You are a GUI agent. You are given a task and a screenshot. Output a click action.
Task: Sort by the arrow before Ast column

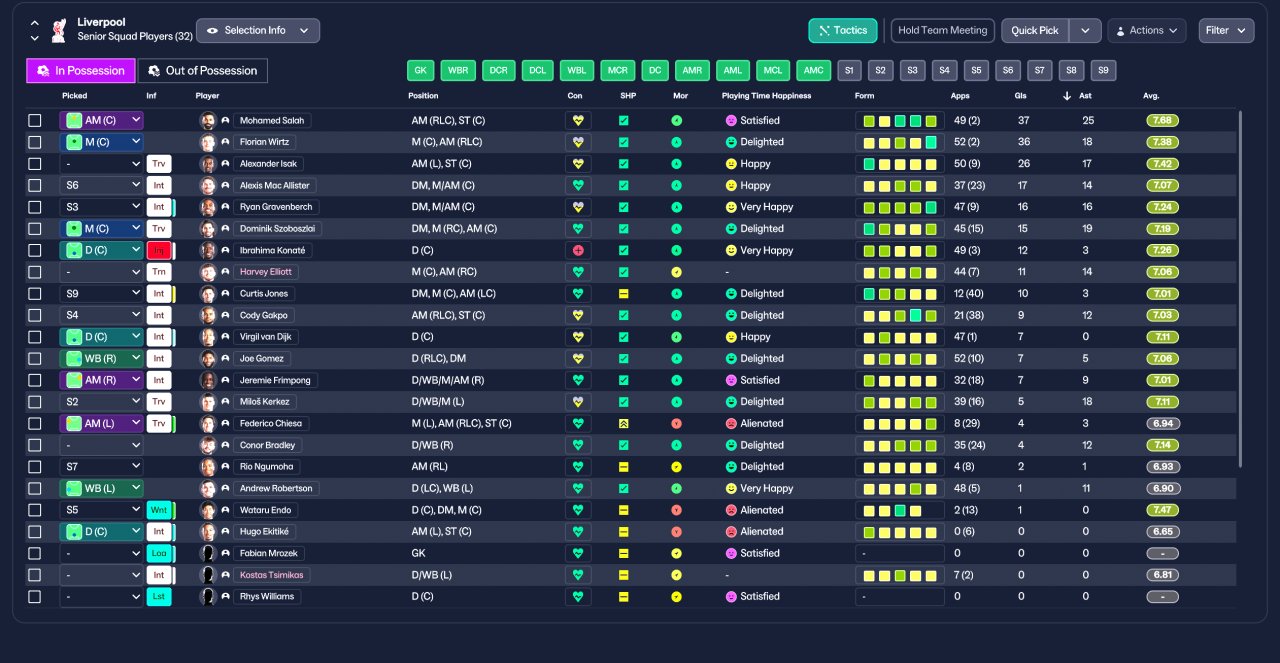pos(1067,96)
